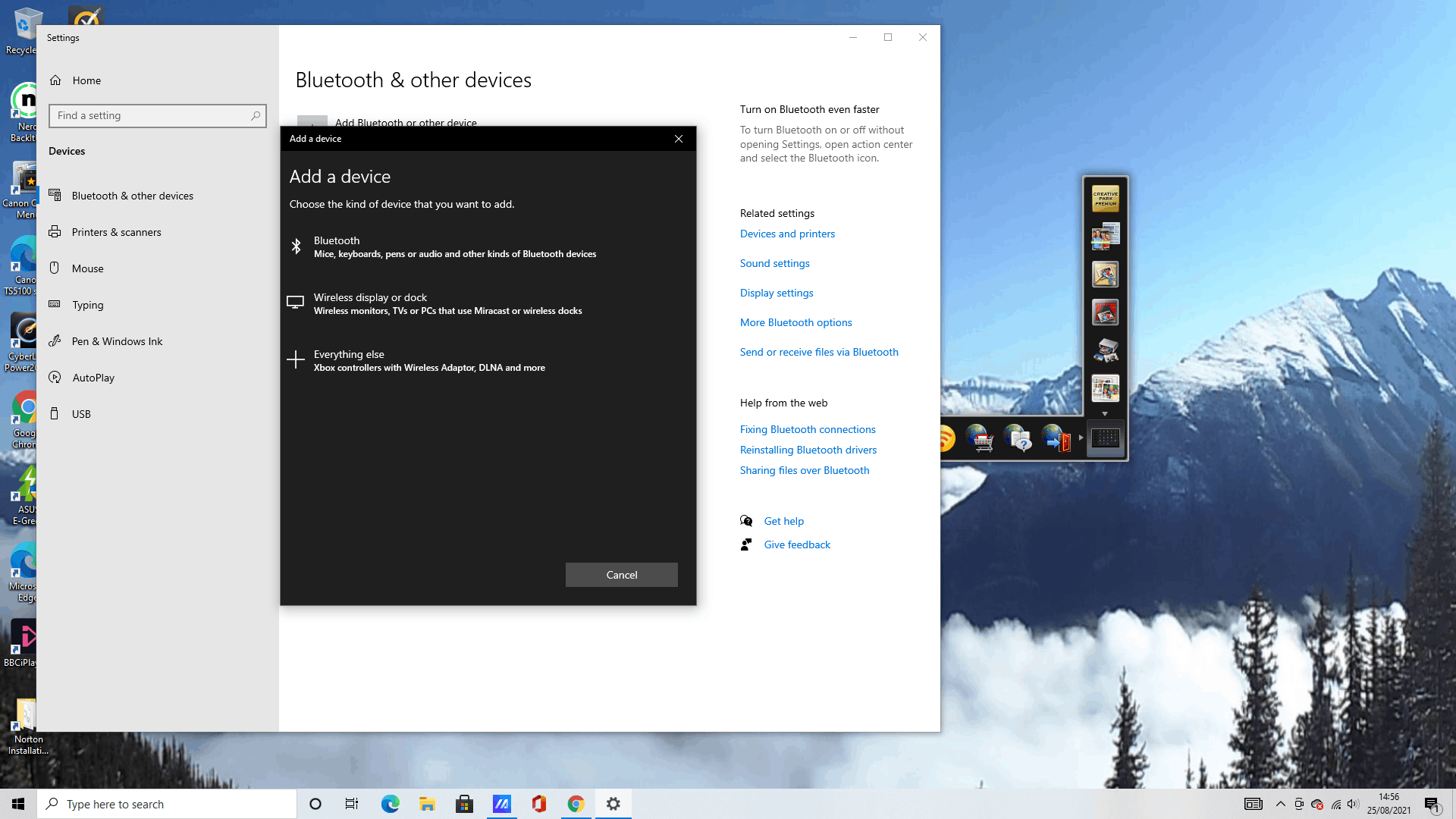Open taskbar clock and date
Viewport: 1456px width, 819px height.
(1389, 804)
